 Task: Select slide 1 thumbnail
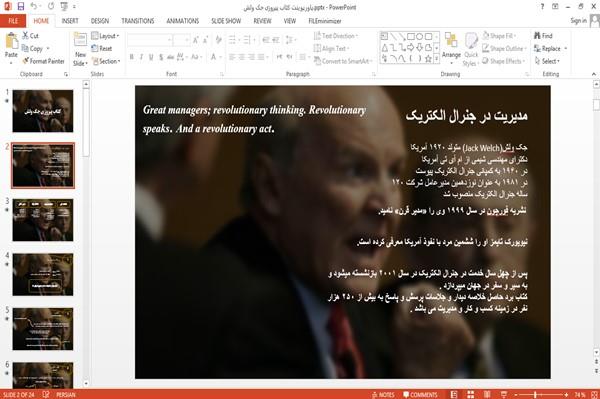click(x=43, y=111)
